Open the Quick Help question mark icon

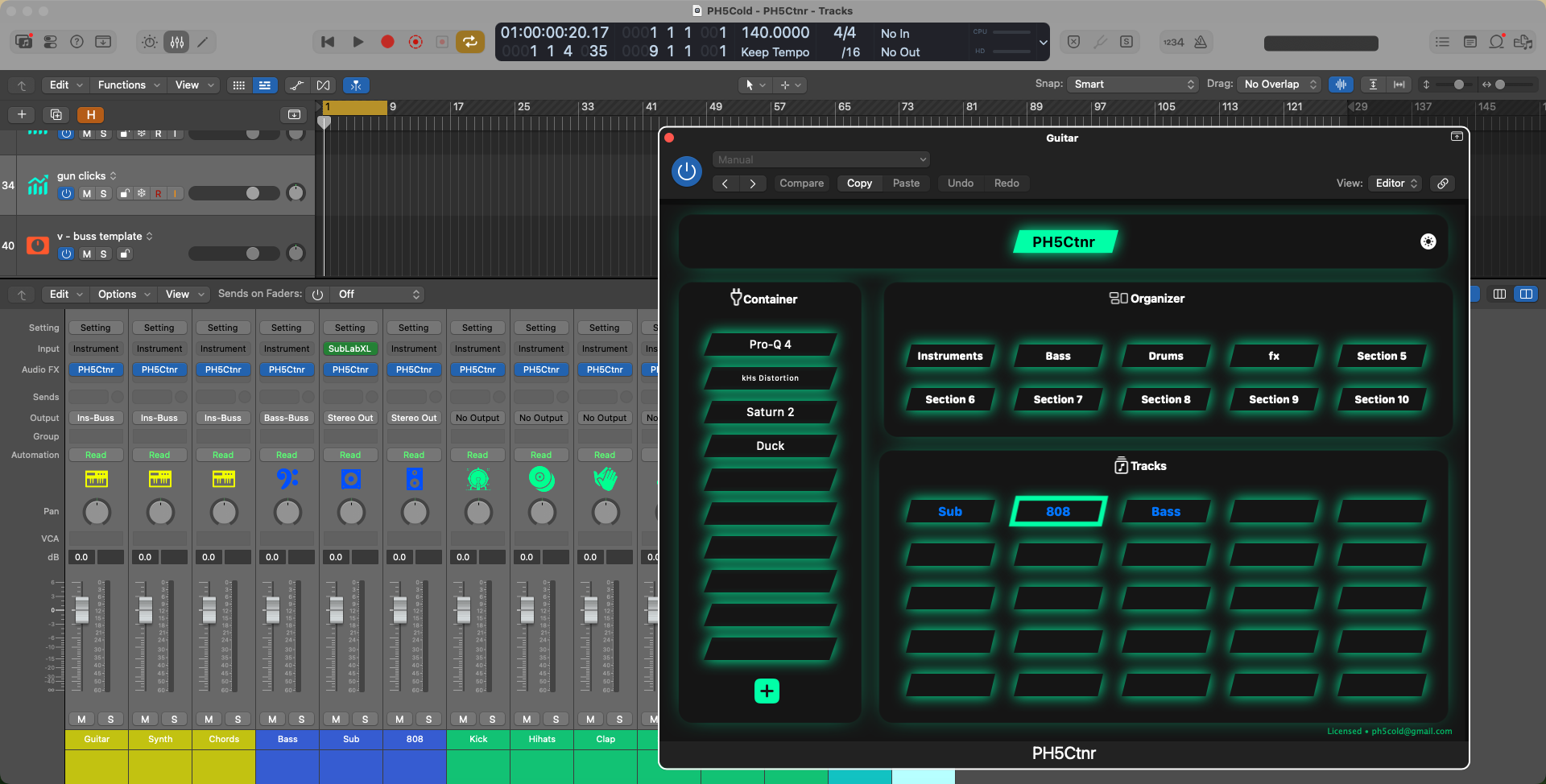[x=76, y=42]
